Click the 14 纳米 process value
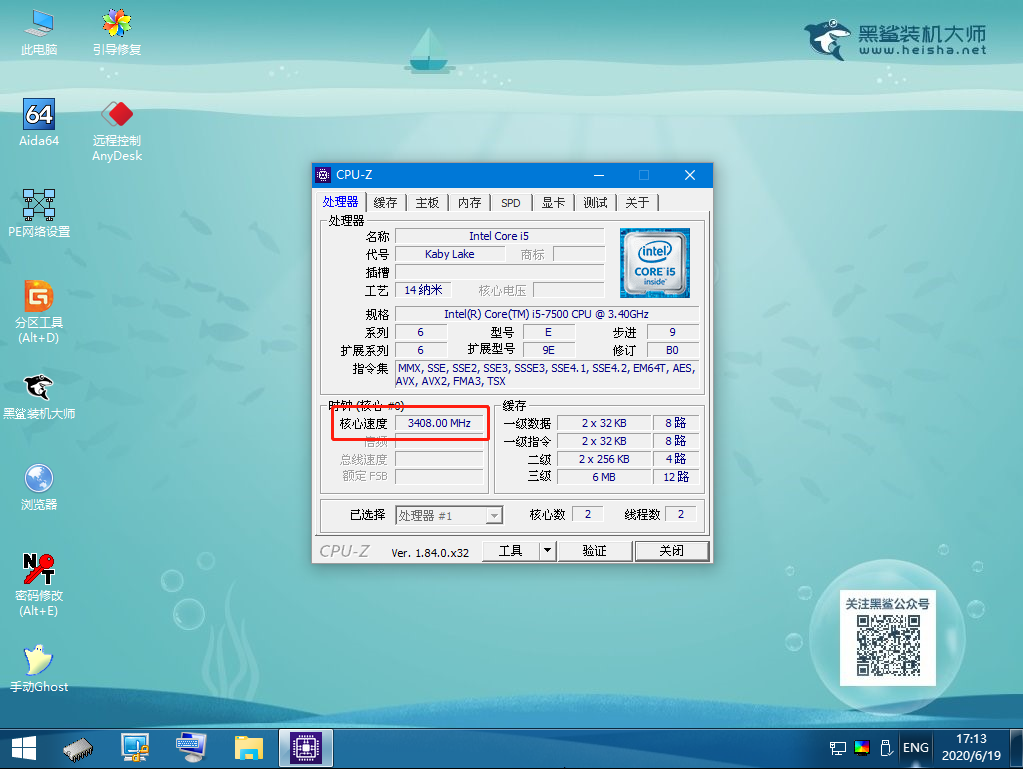 pos(423,290)
